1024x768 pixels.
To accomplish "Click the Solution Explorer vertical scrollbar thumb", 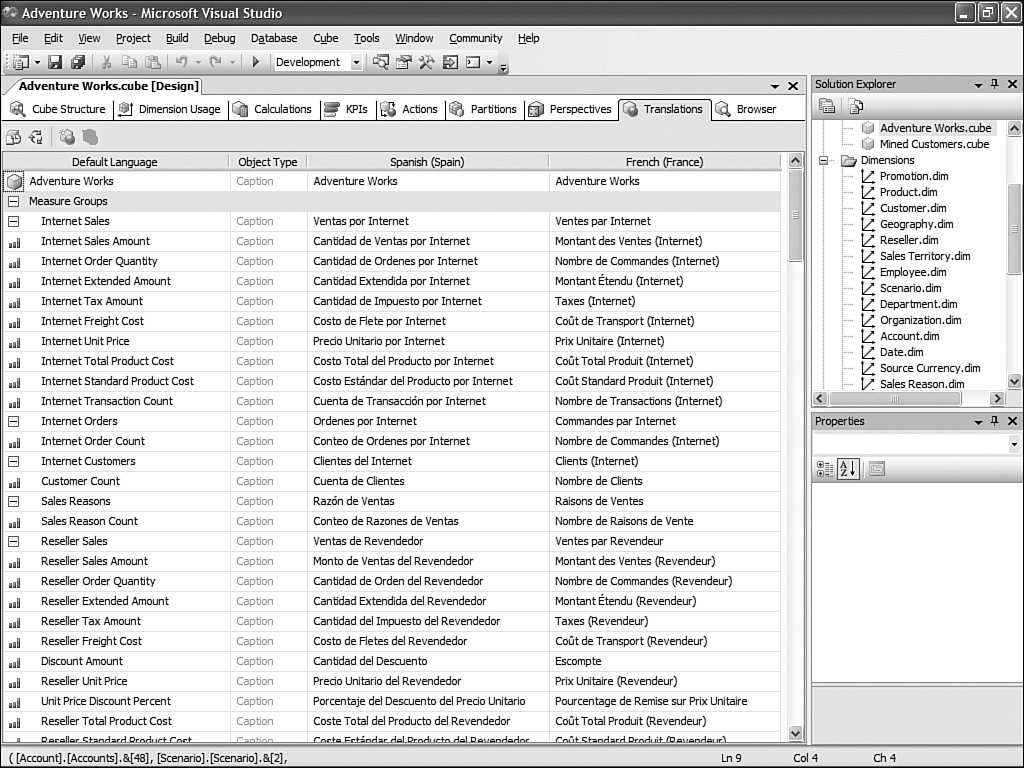I will coord(1014,229).
